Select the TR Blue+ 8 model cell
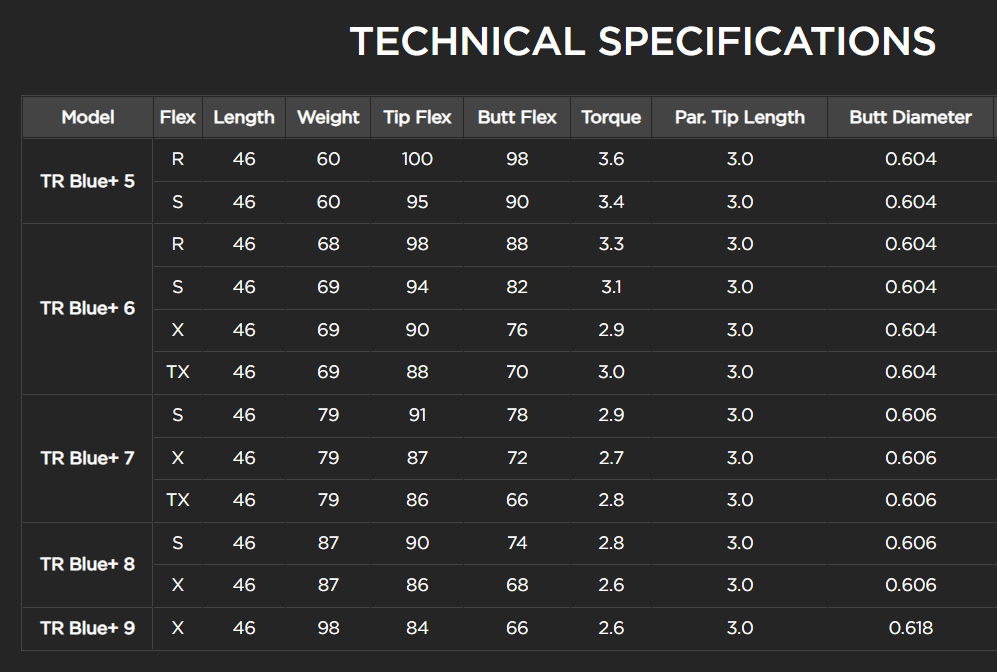The image size is (997, 672). 88,564
